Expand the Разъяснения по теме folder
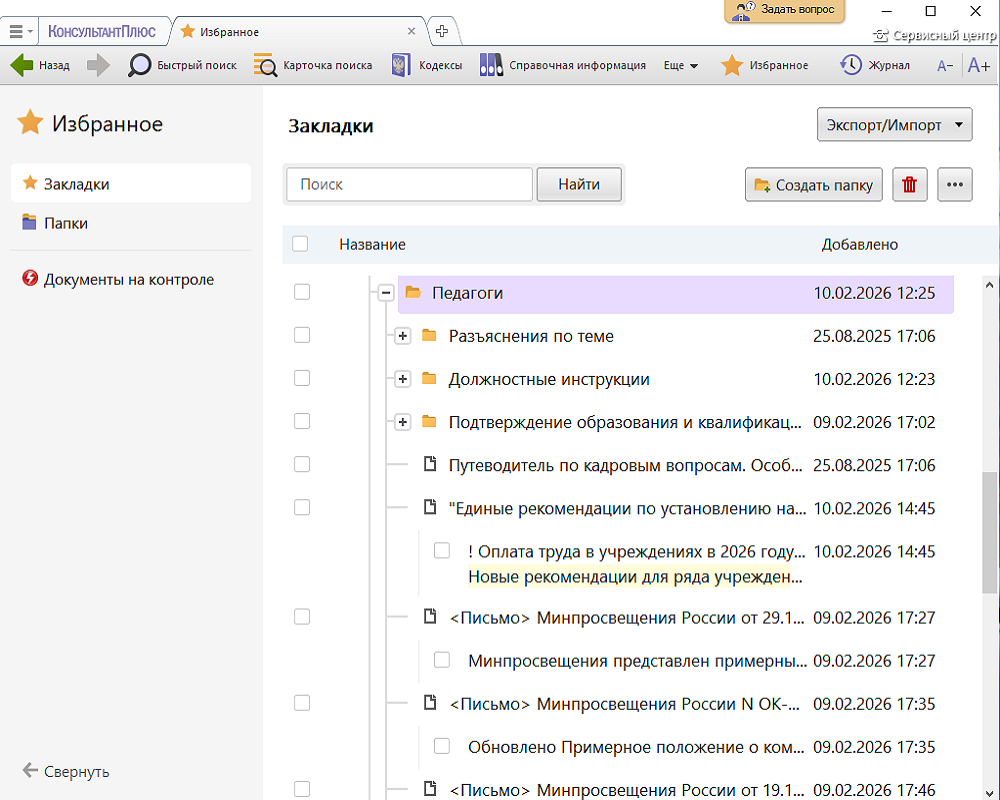 point(403,336)
